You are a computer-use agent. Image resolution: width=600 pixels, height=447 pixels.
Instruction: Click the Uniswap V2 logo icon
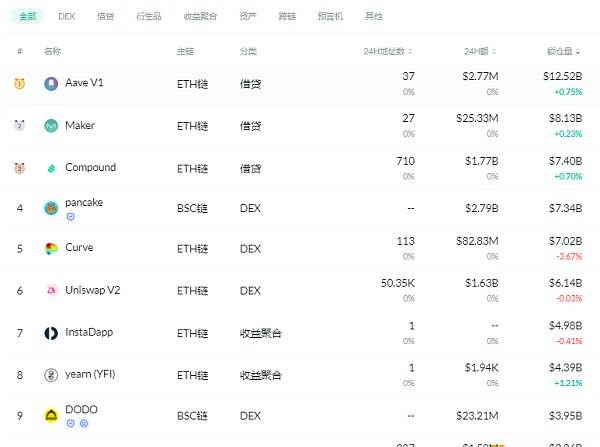(51, 291)
